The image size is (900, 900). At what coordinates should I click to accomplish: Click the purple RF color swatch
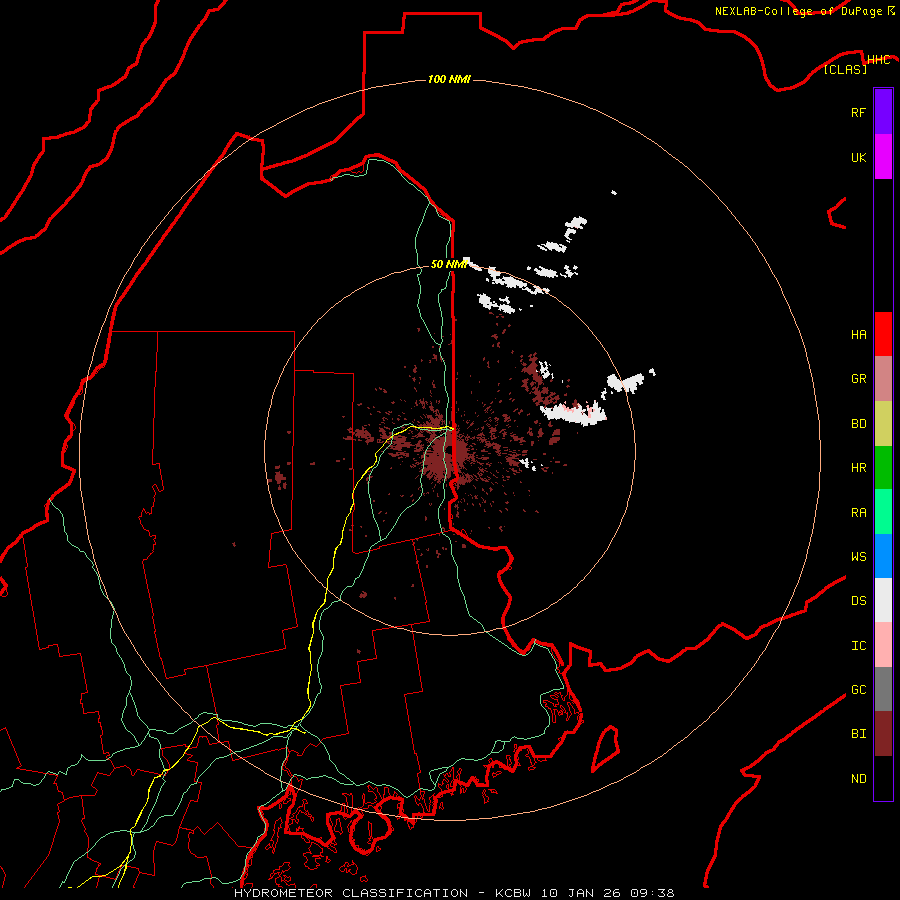(883, 112)
